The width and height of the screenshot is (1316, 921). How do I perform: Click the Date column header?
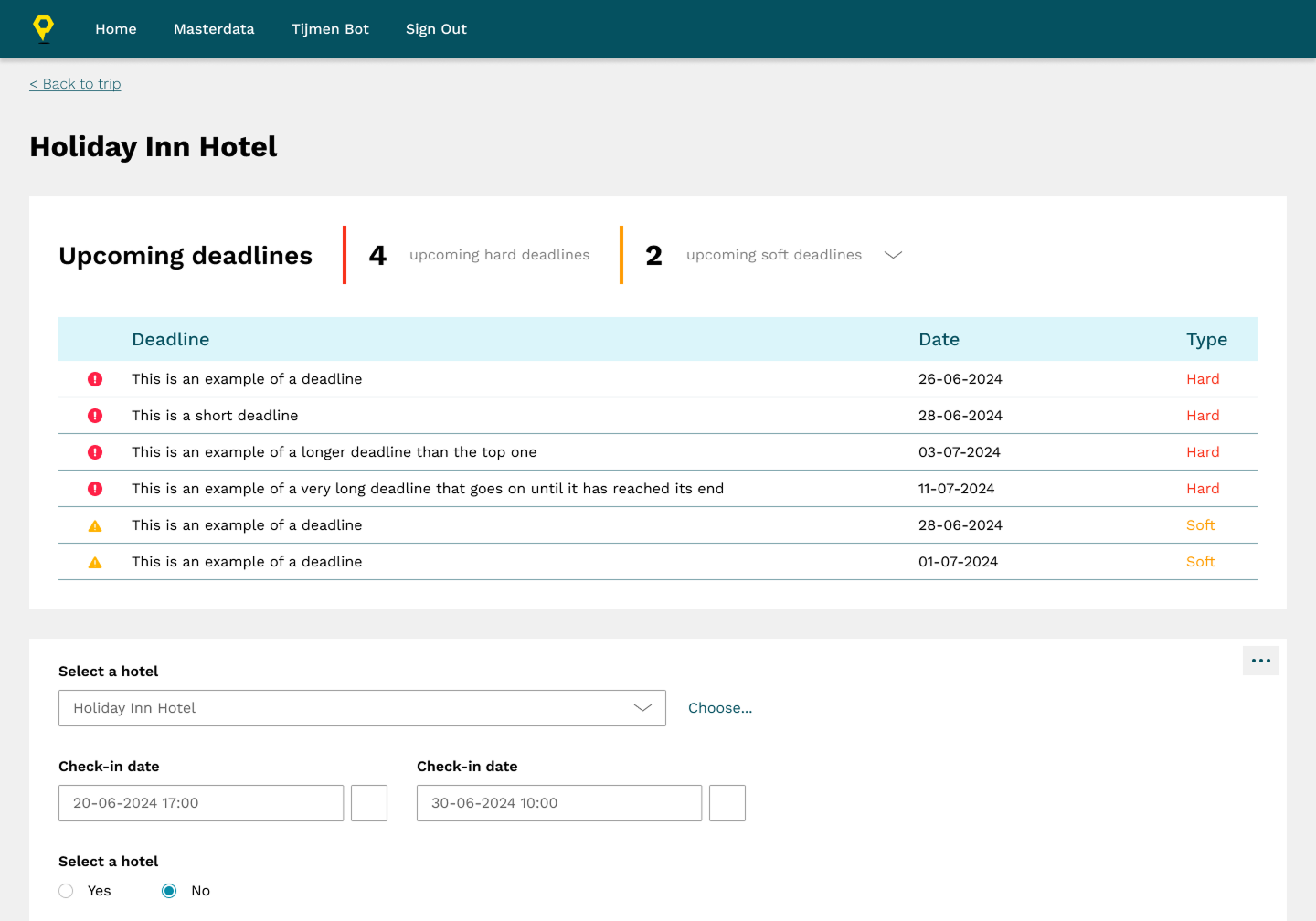click(x=939, y=339)
